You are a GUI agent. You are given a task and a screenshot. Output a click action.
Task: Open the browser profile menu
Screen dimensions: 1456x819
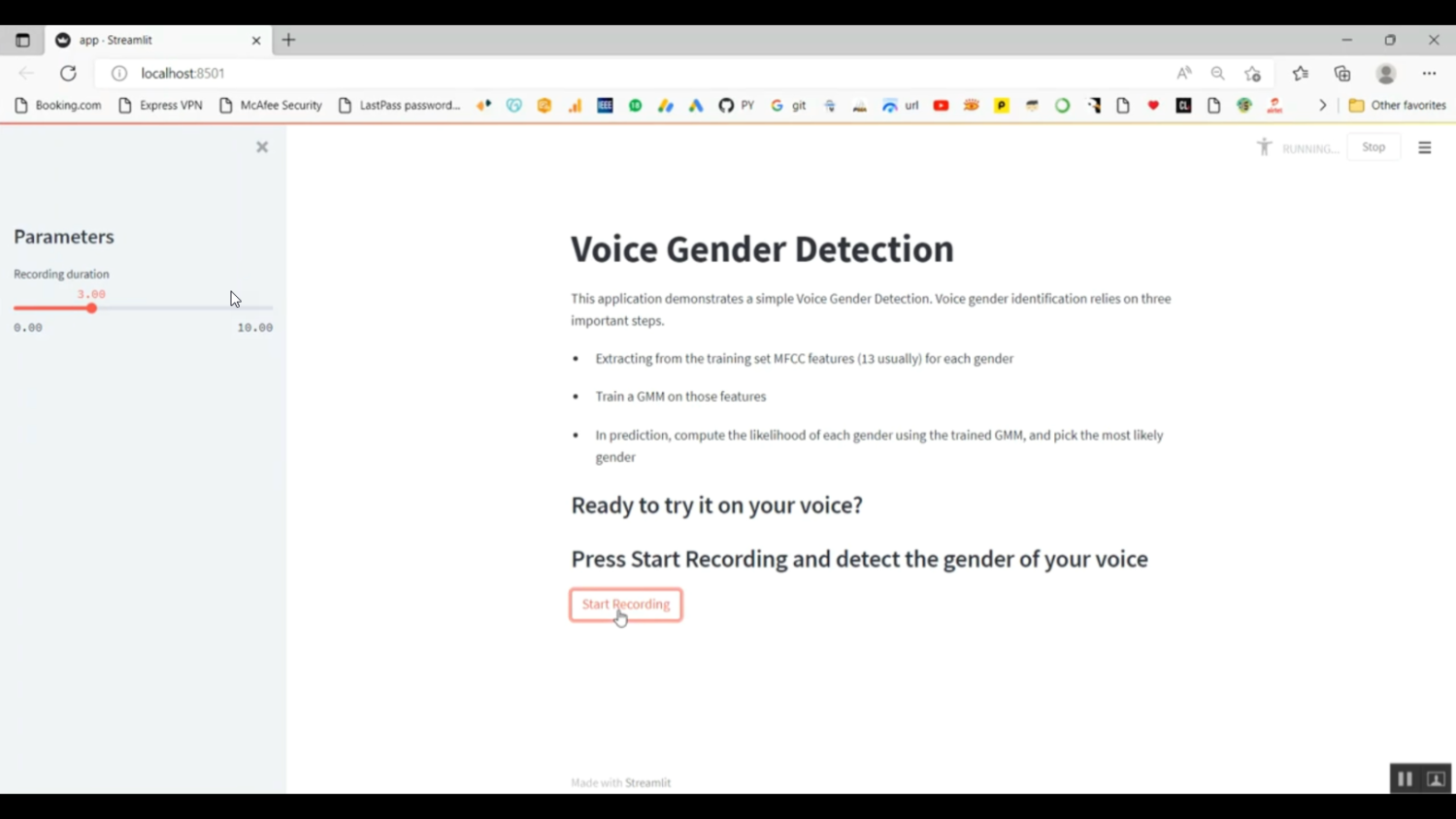click(1386, 73)
